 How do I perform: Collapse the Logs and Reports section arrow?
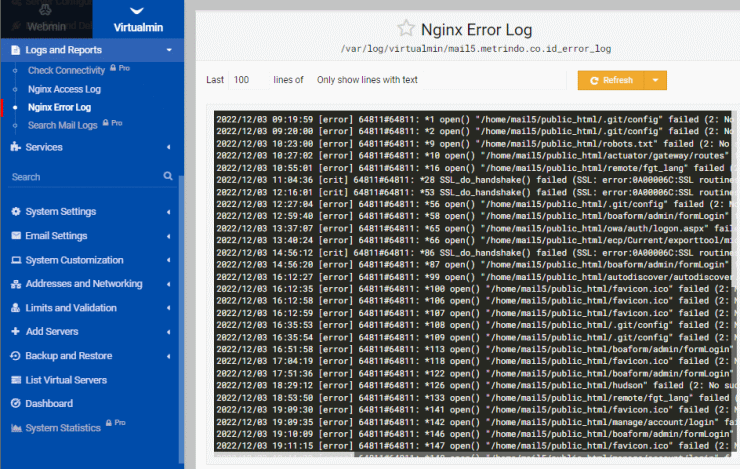click(x=169, y=50)
